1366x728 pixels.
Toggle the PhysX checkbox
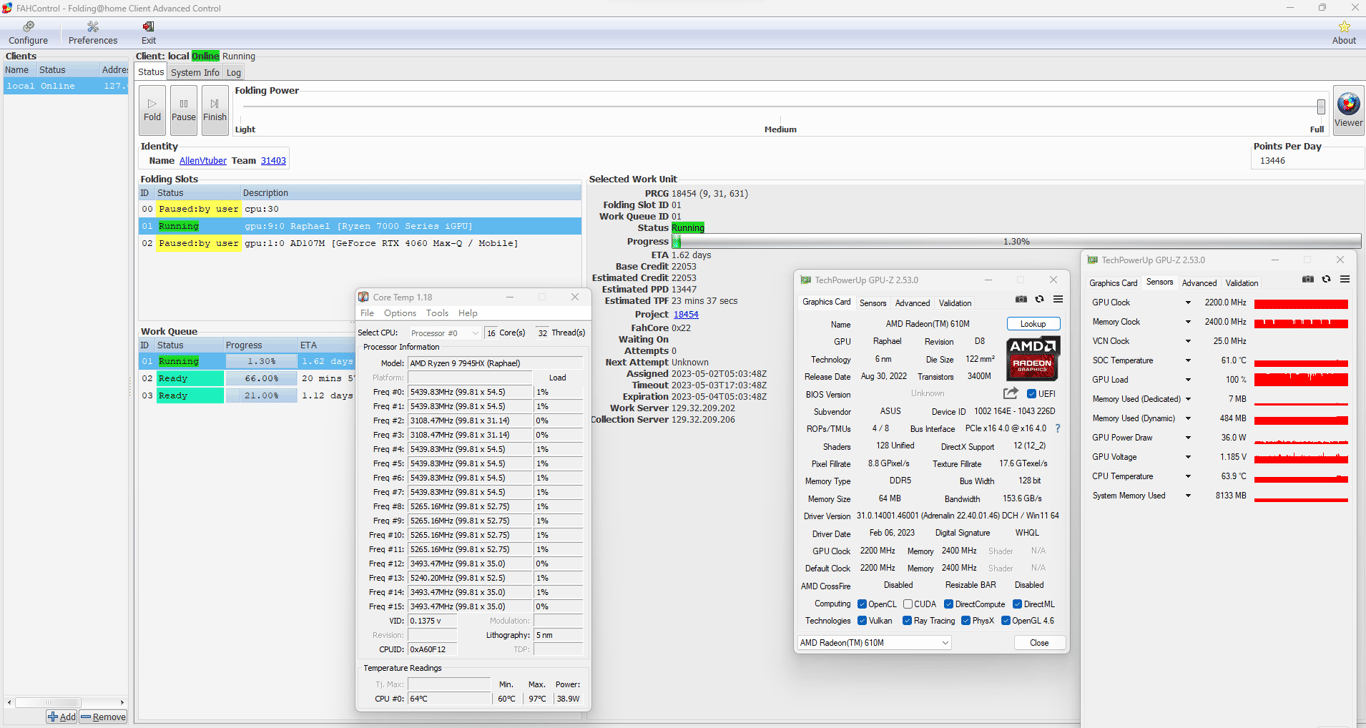pyautogui.click(x=965, y=621)
